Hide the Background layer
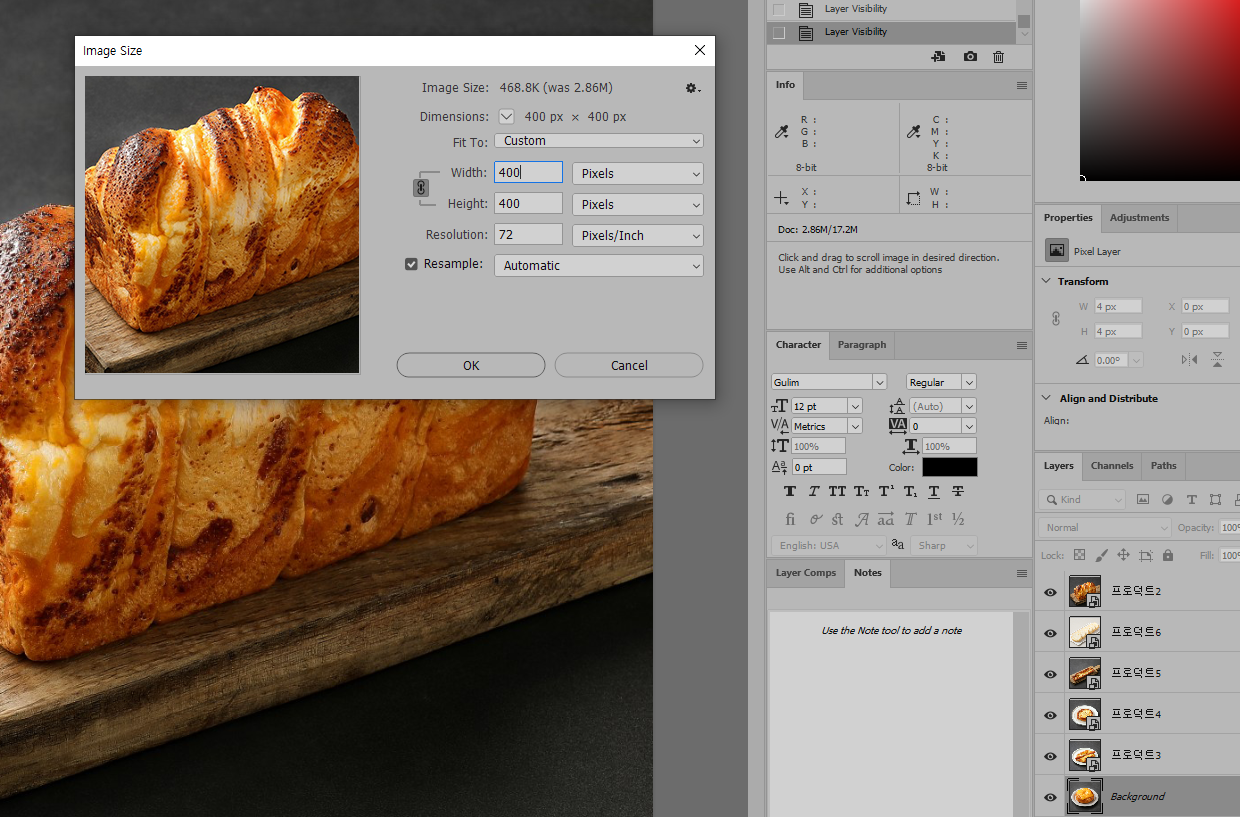This screenshot has height=817, width=1240. coord(1050,797)
